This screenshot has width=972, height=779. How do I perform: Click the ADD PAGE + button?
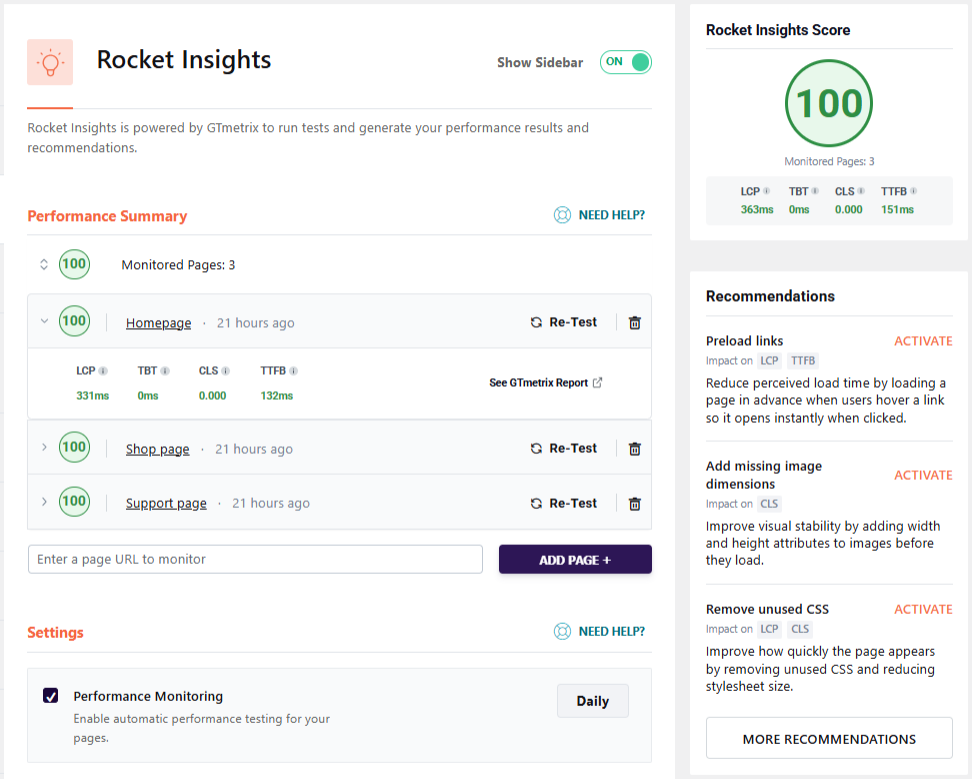click(575, 560)
